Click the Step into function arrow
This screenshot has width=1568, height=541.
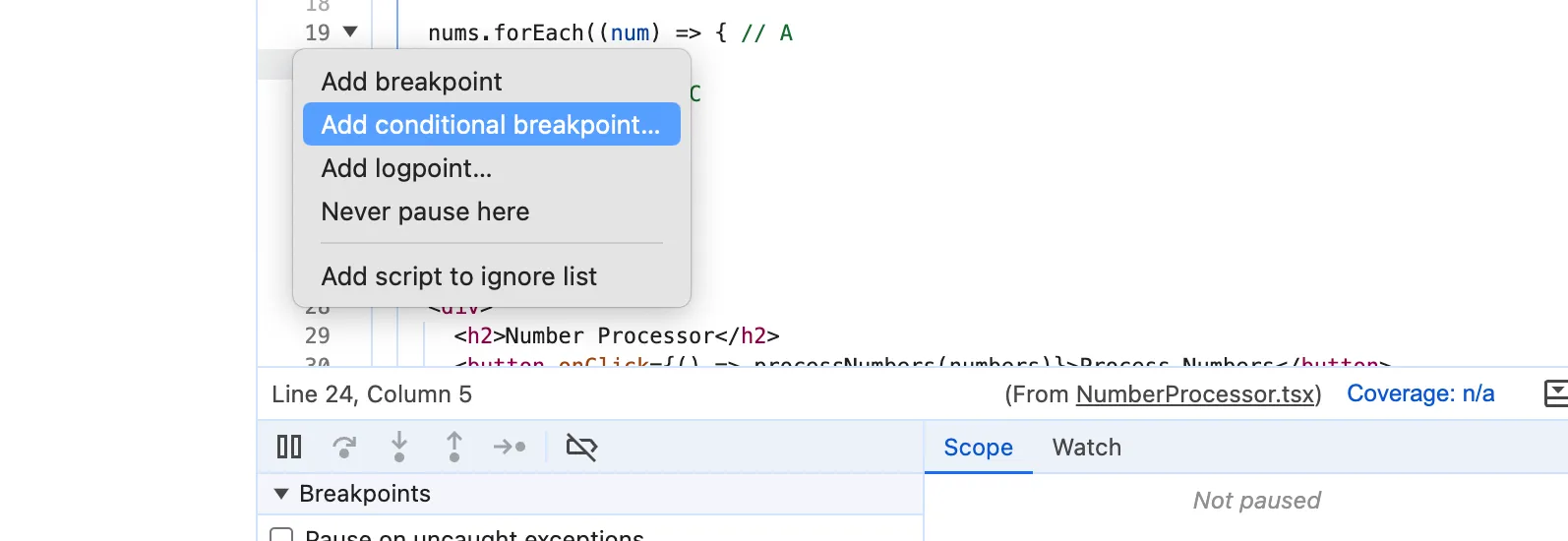coord(399,447)
